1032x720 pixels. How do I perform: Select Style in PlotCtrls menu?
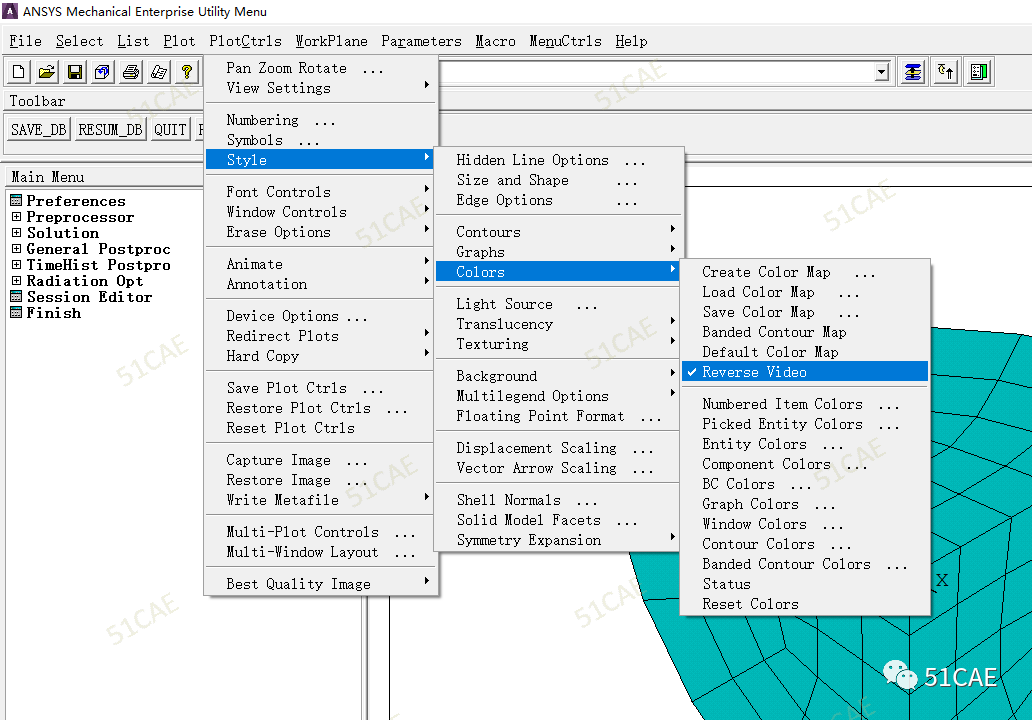click(321, 159)
